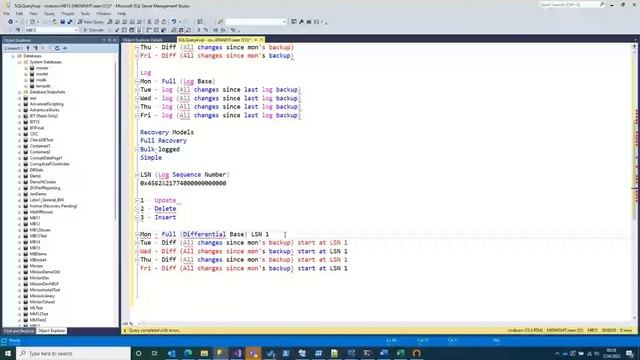The width and height of the screenshot is (640, 360).
Task: Open the Tools menu
Action: click(85, 13)
